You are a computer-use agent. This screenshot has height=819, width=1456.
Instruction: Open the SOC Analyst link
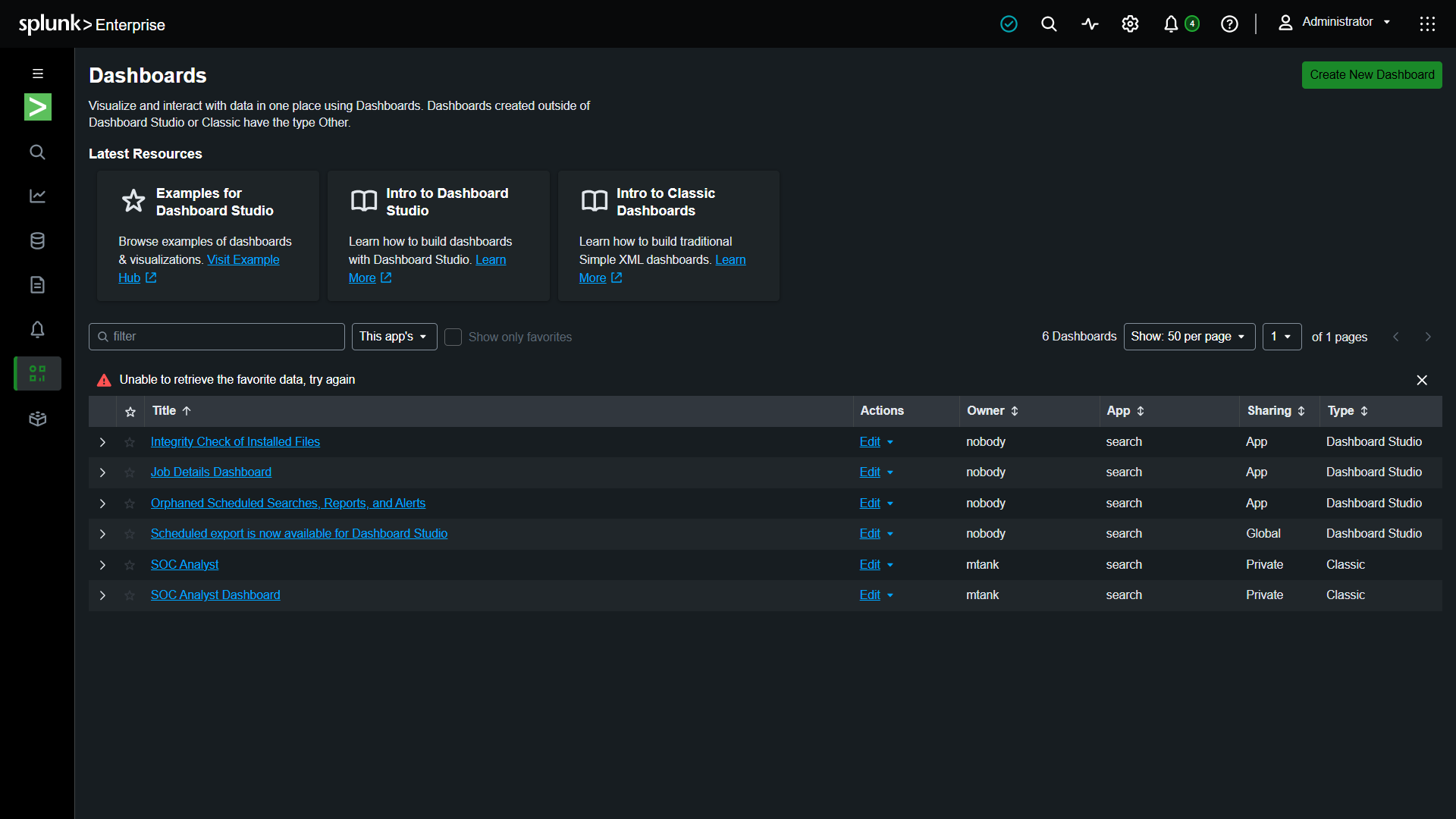click(184, 565)
